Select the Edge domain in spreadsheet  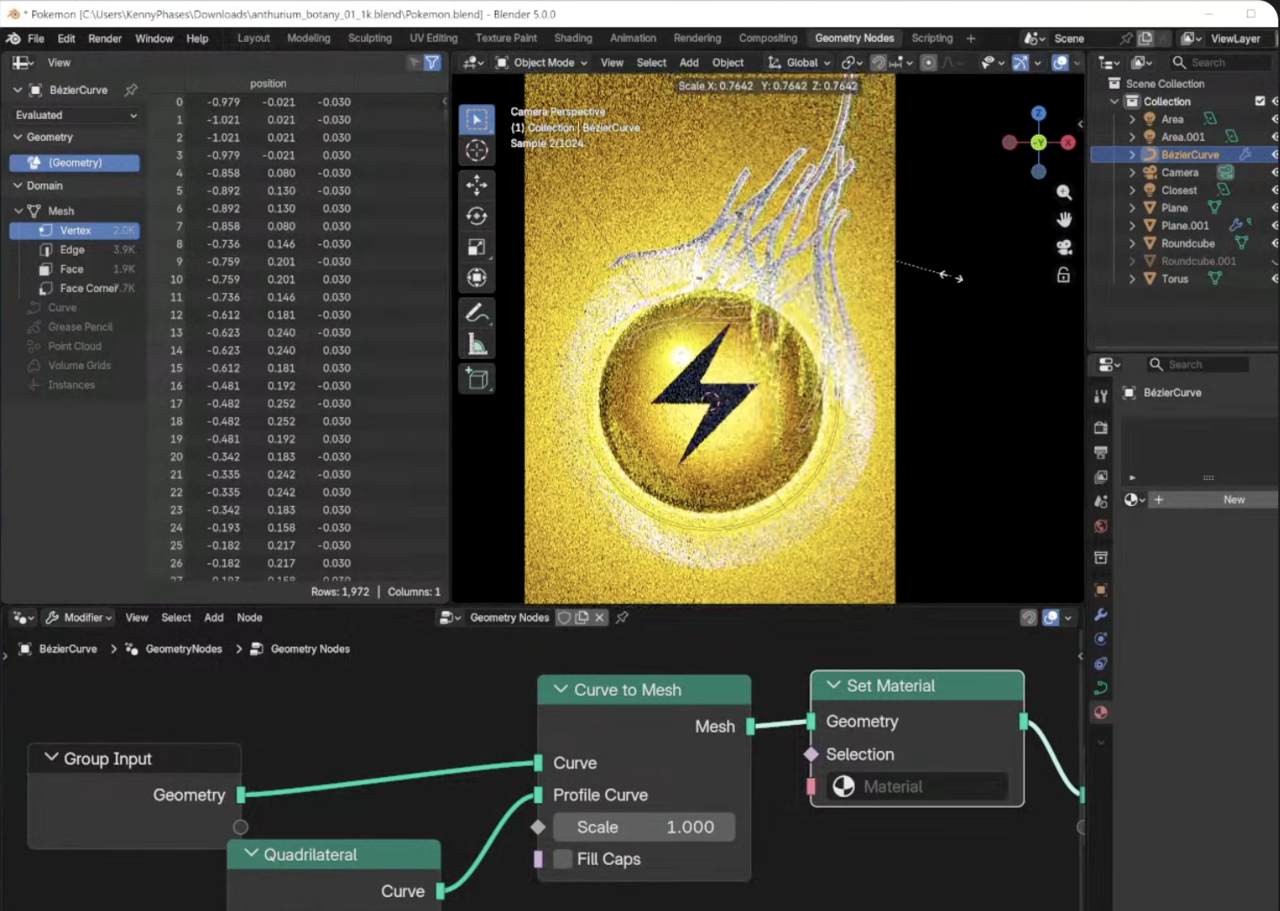72,250
